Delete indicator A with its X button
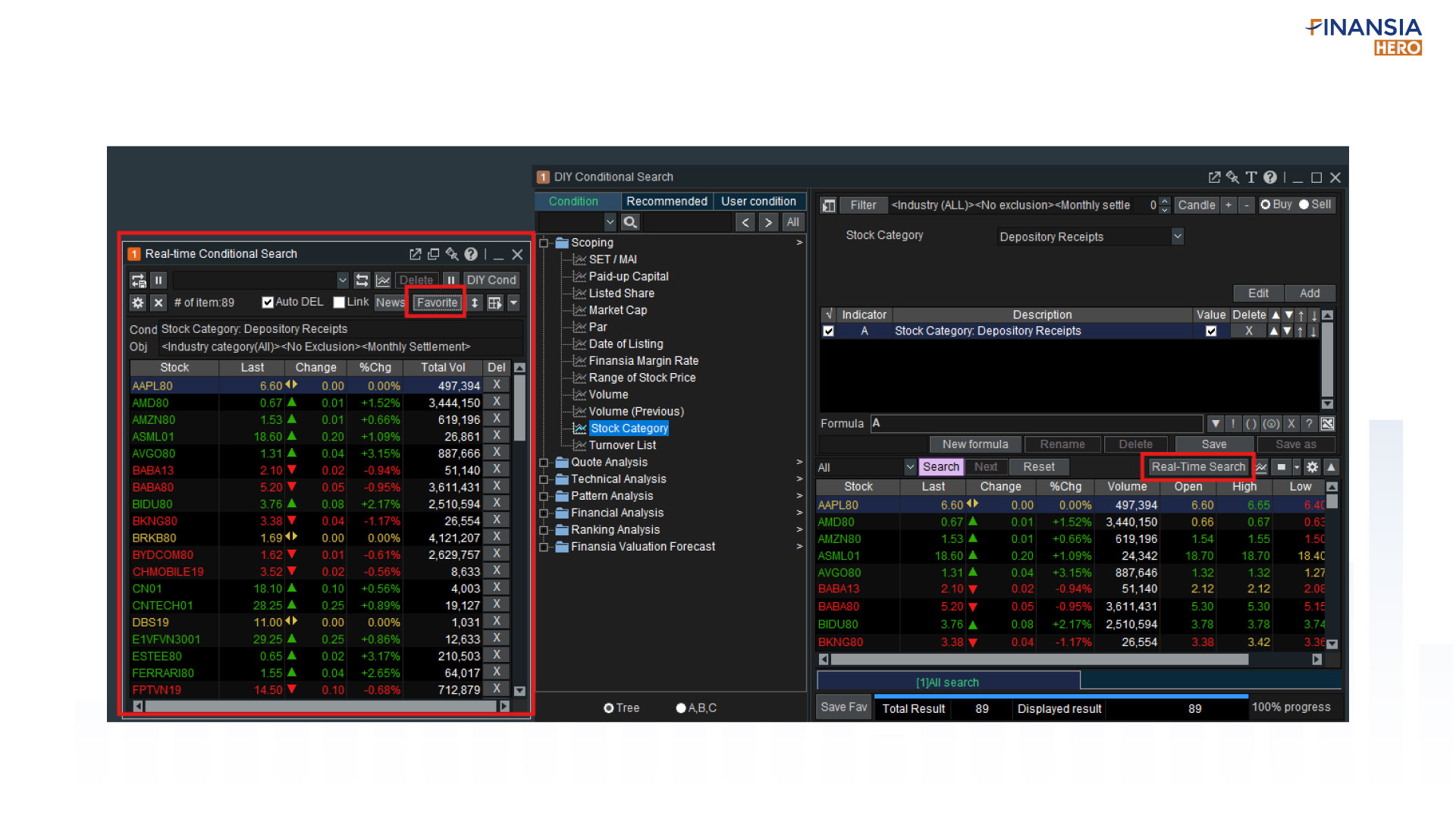 coord(1249,331)
